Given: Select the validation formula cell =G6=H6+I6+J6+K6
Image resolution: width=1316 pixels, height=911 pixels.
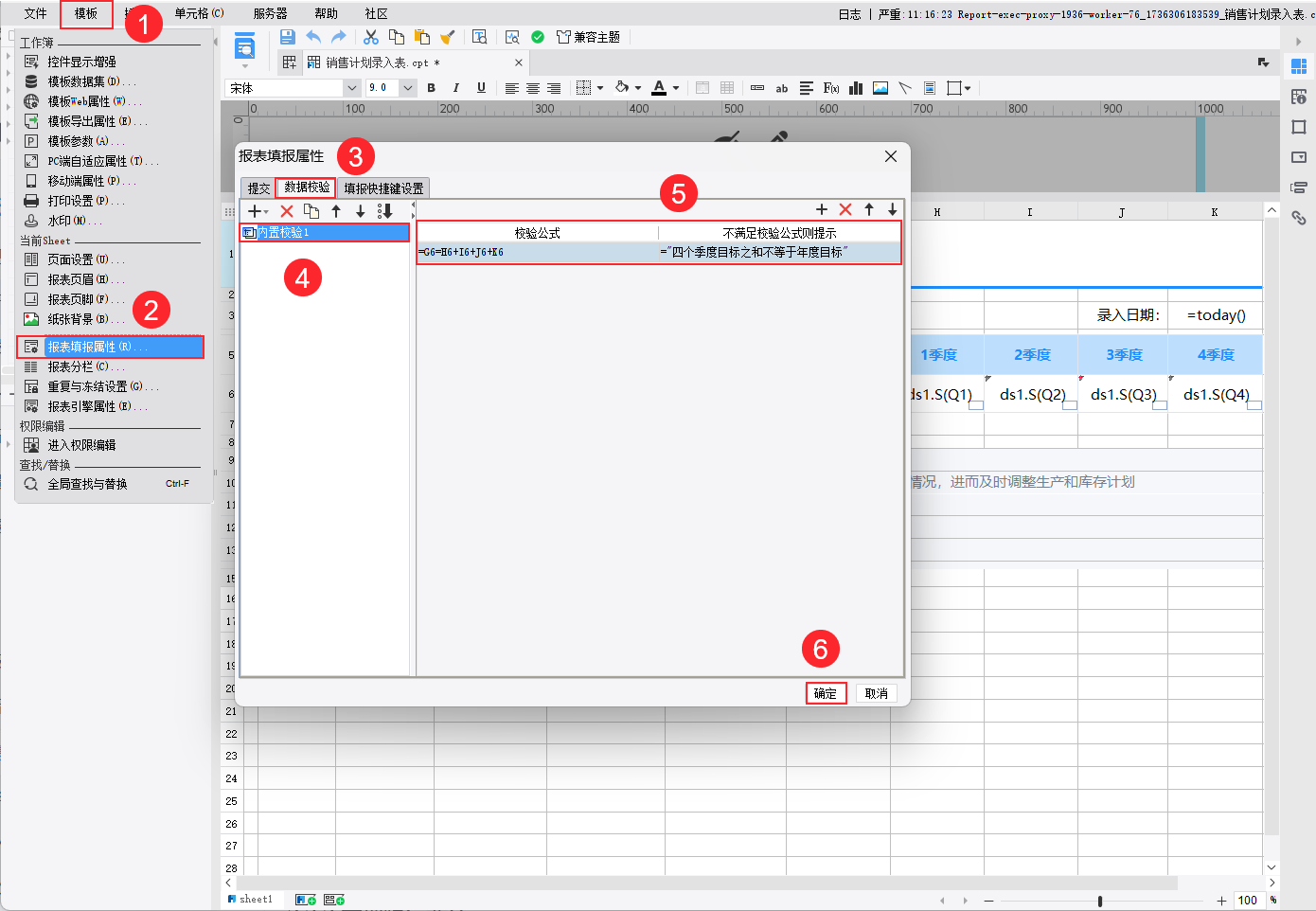Looking at the screenshot, I should pos(538,252).
